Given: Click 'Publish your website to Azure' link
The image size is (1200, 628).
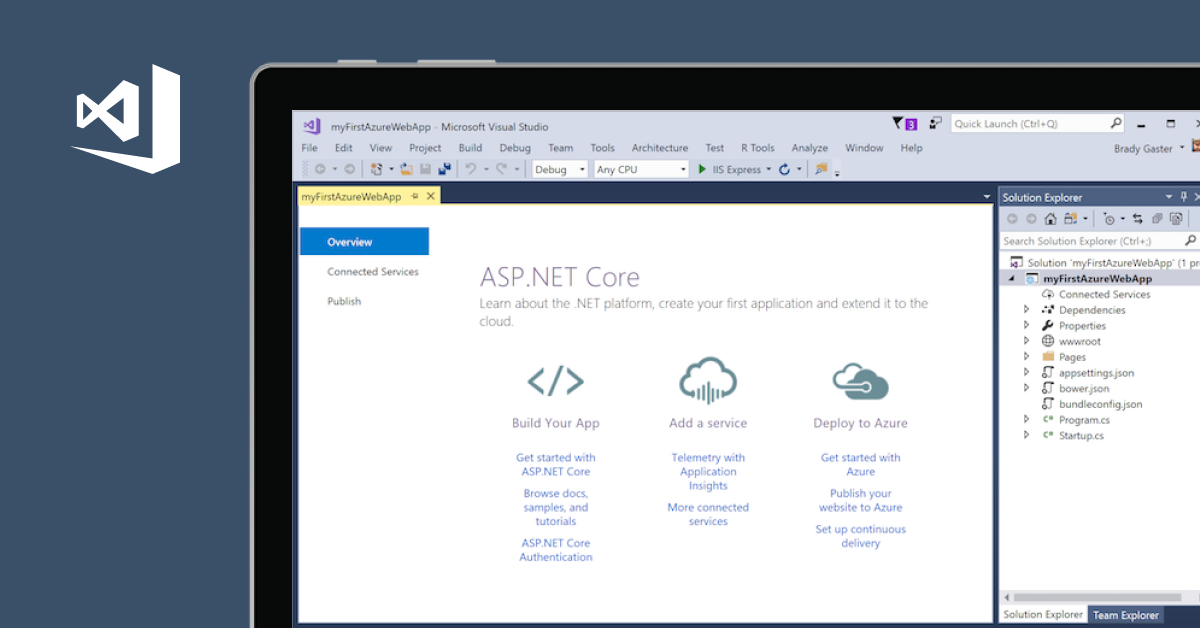Looking at the screenshot, I should tap(860, 500).
